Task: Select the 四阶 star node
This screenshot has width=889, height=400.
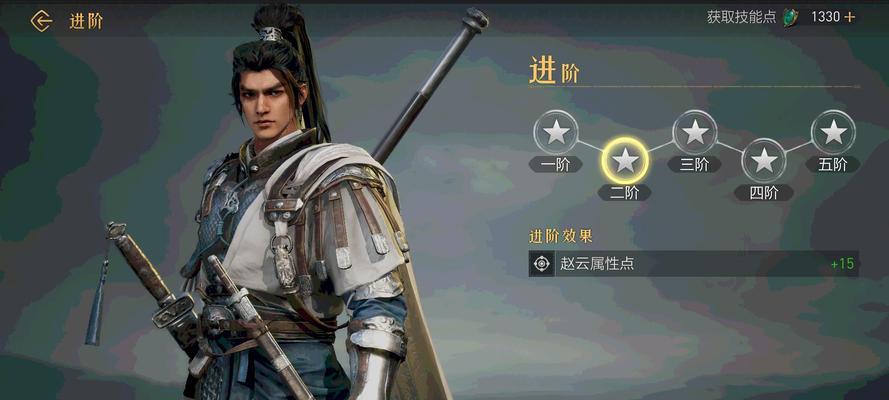Action: pos(764,160)
